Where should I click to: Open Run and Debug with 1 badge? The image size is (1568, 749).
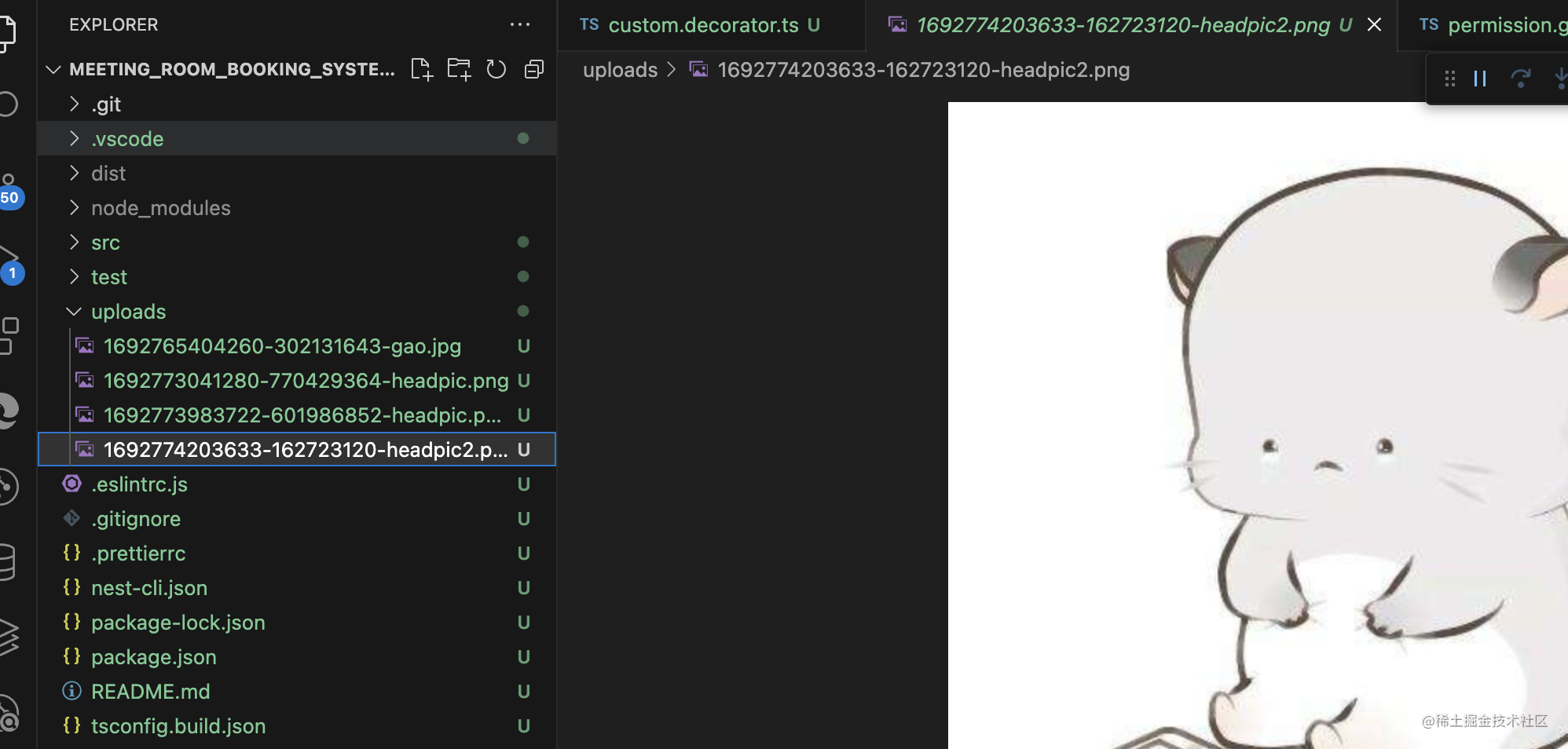[x=9, y=265]
